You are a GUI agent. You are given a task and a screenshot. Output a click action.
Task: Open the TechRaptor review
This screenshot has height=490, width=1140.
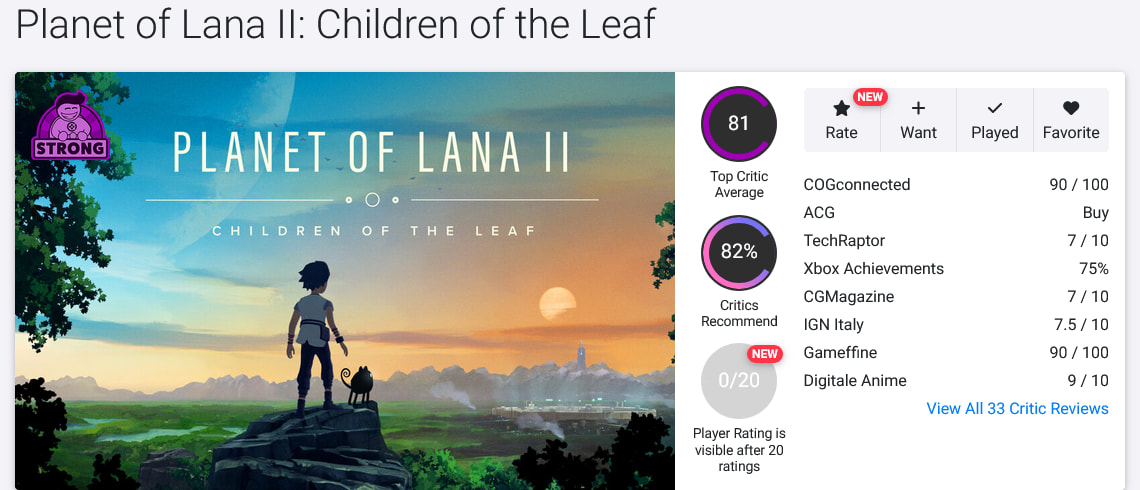(x=844, y=240)
